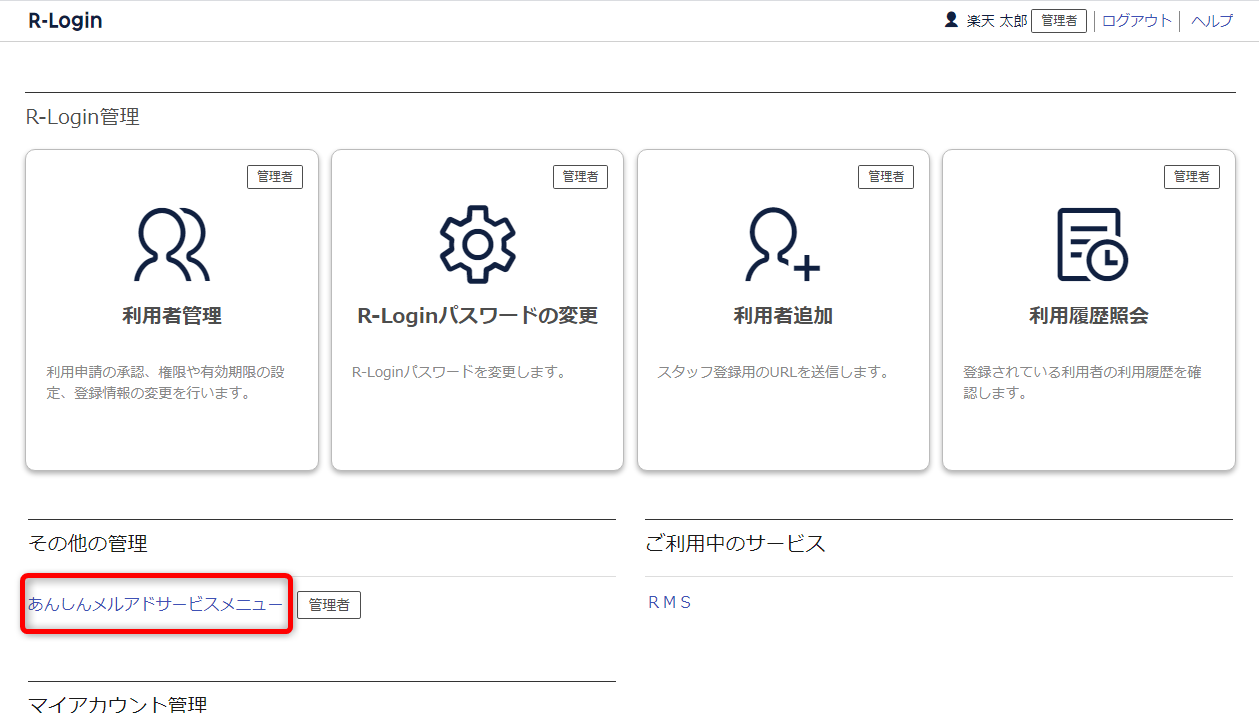Click the gear icon for password change
Image resolution: width=1259 pixels, height=713 pixels.
pyautogui.click(x=477, y=245)
